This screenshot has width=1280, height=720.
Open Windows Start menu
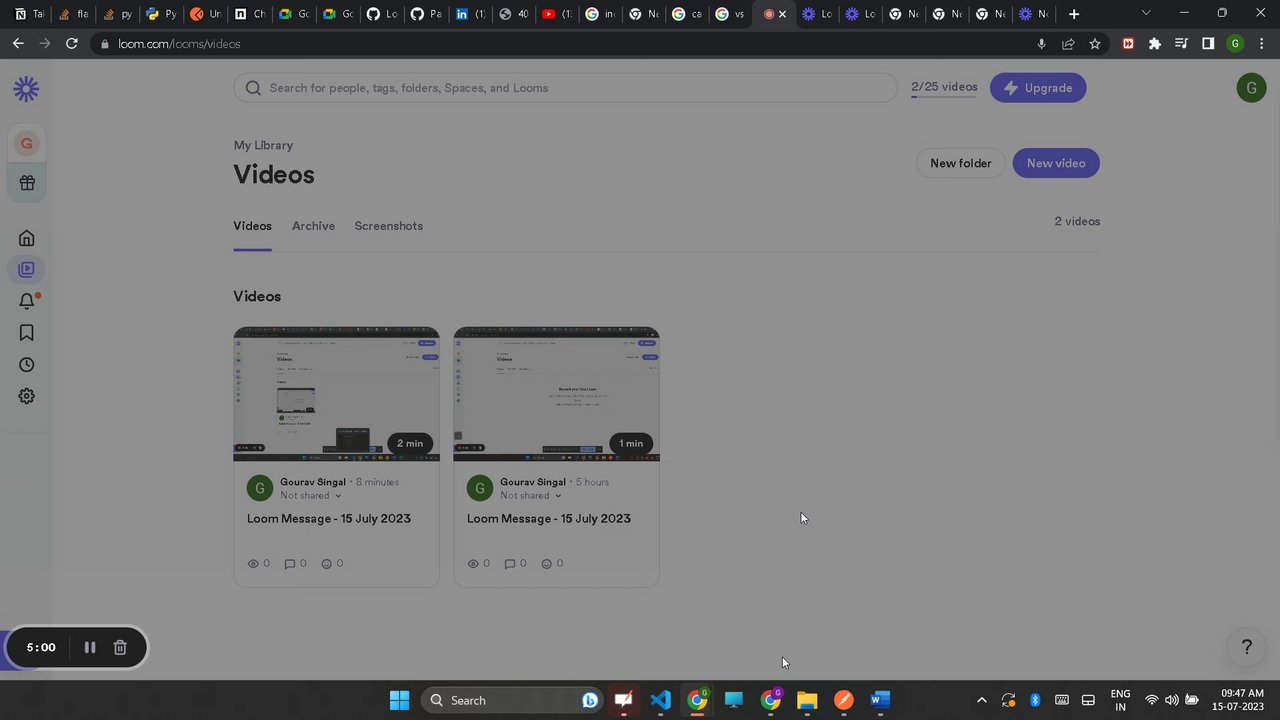[399, 700]
